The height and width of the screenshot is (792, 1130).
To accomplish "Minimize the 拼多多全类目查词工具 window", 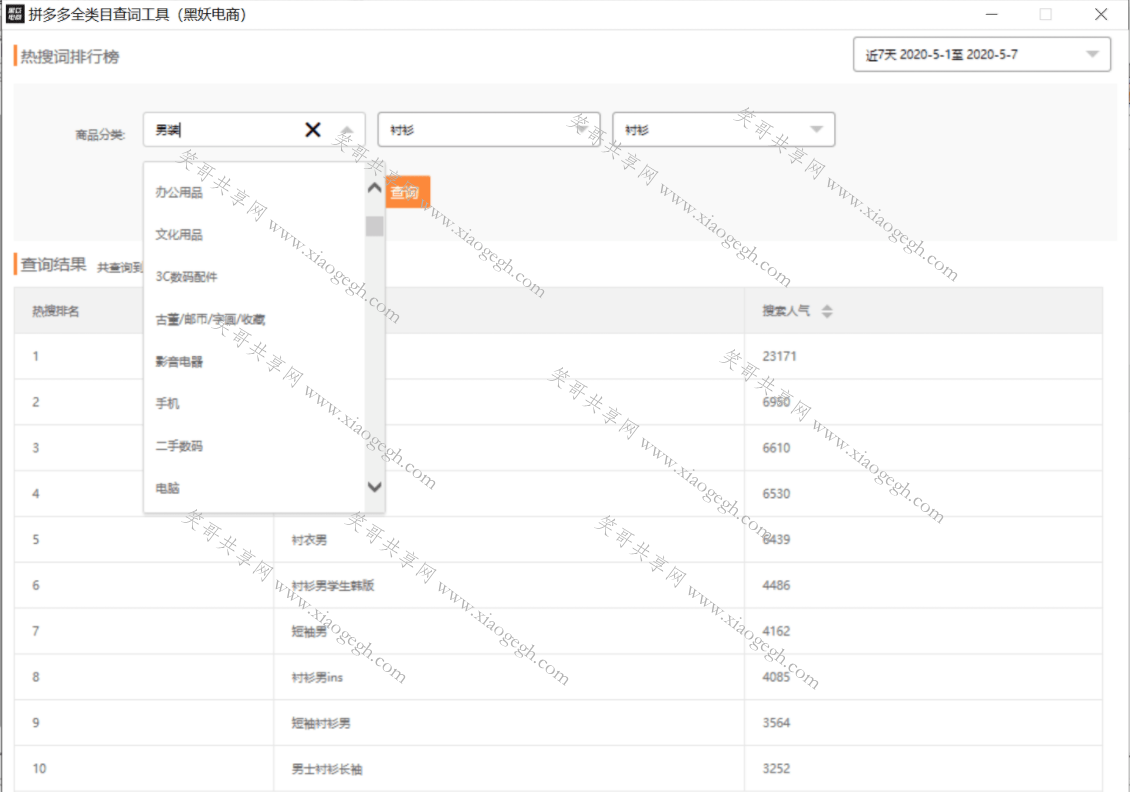I will (x=992, y=14).
